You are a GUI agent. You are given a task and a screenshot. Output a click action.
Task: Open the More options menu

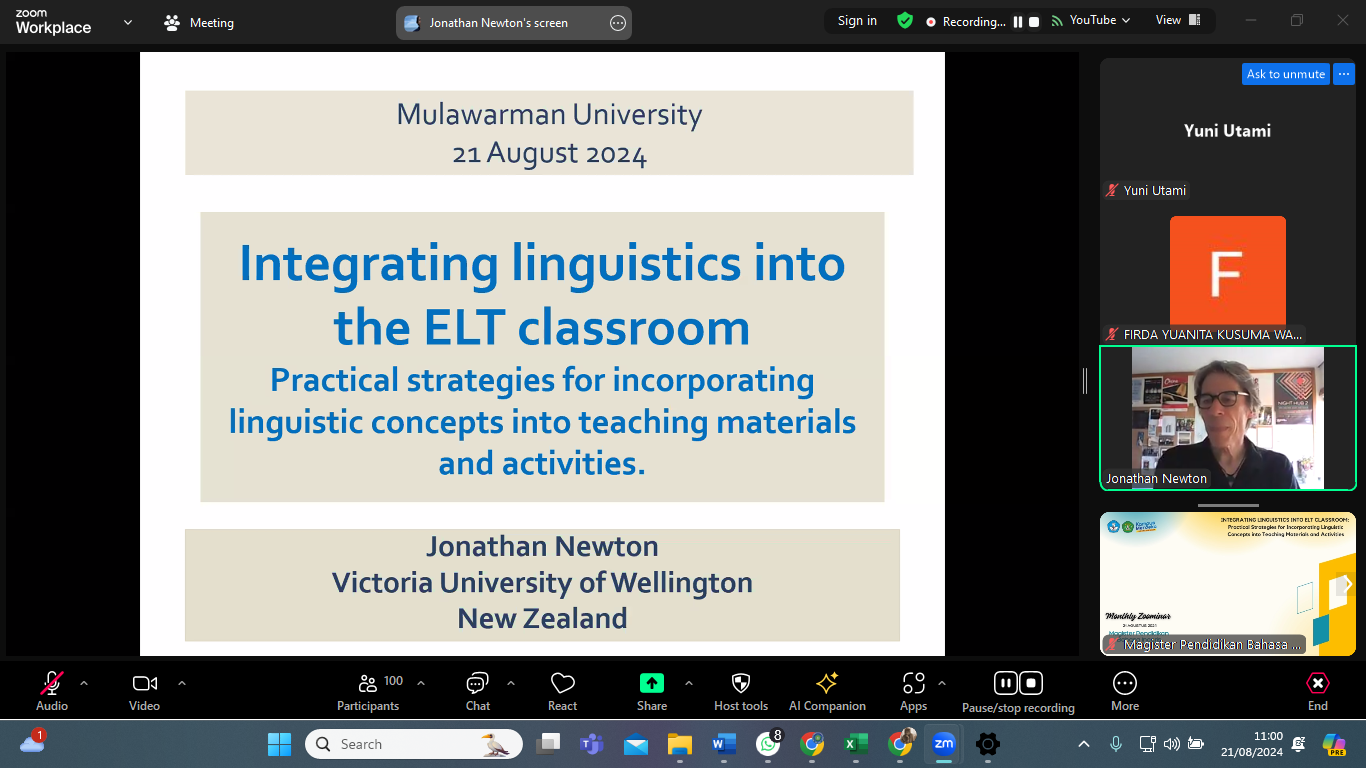[1124, 690]
